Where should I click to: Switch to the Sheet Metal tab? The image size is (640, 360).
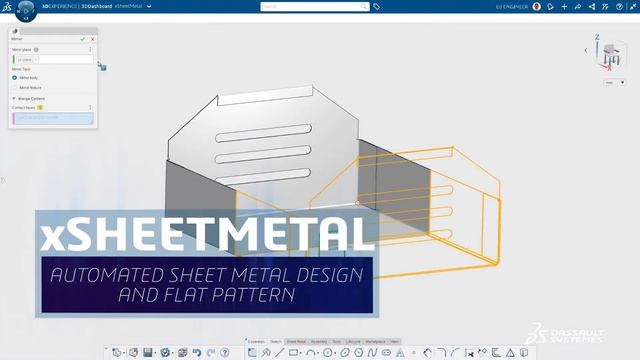click(296, 342)
